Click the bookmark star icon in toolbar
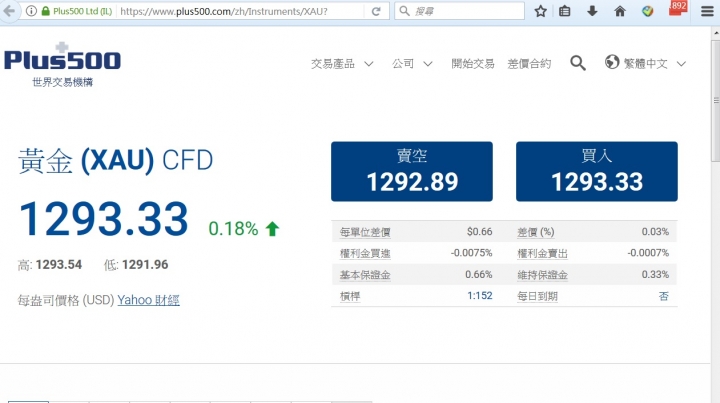Image resolution: width=720 pixels, height=403 pixels. pos(541,11)
